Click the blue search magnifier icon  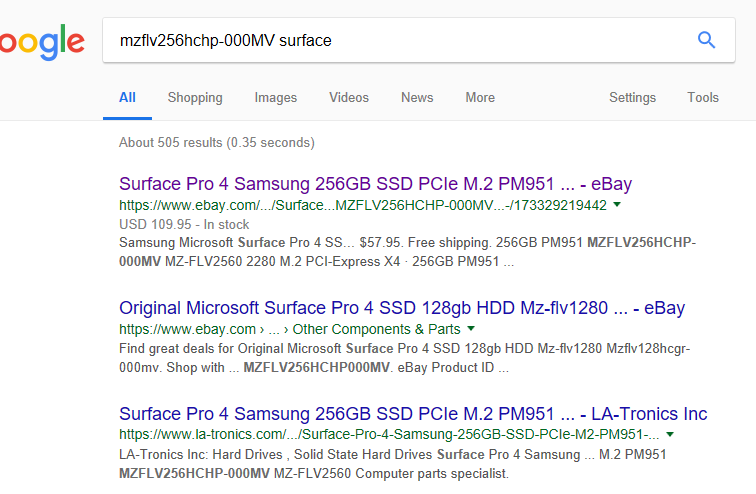point(706,40)
